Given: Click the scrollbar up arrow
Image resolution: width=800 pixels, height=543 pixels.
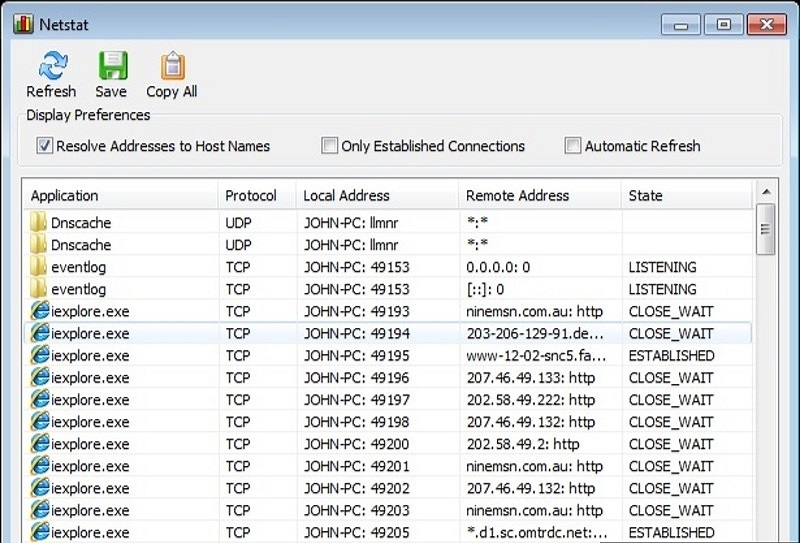Looking at the screenshot, I should click(766, 192).
